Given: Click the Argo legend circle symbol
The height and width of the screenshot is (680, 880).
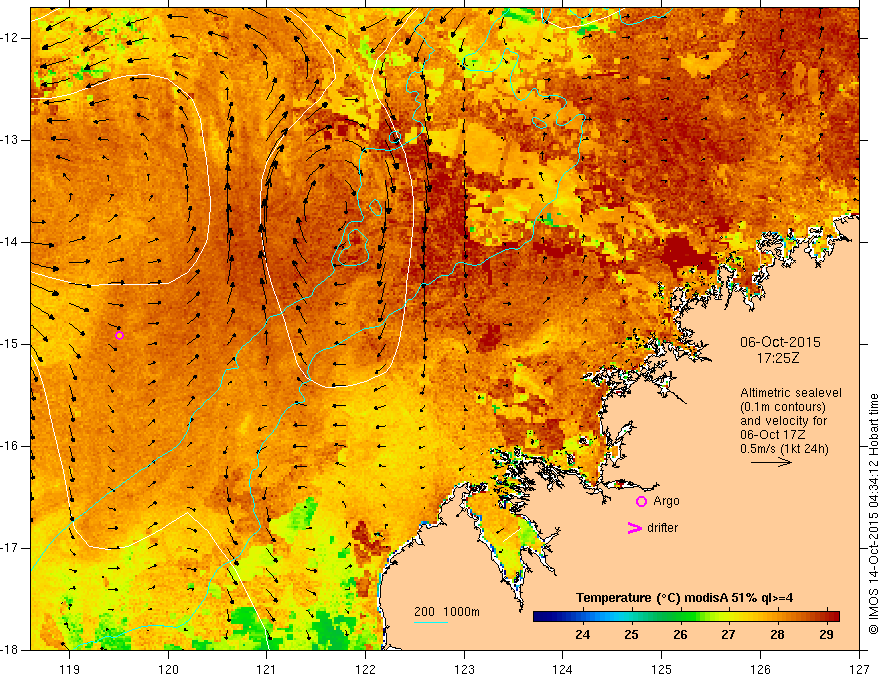Looking at the screenshot, I should tap(641, 502).
